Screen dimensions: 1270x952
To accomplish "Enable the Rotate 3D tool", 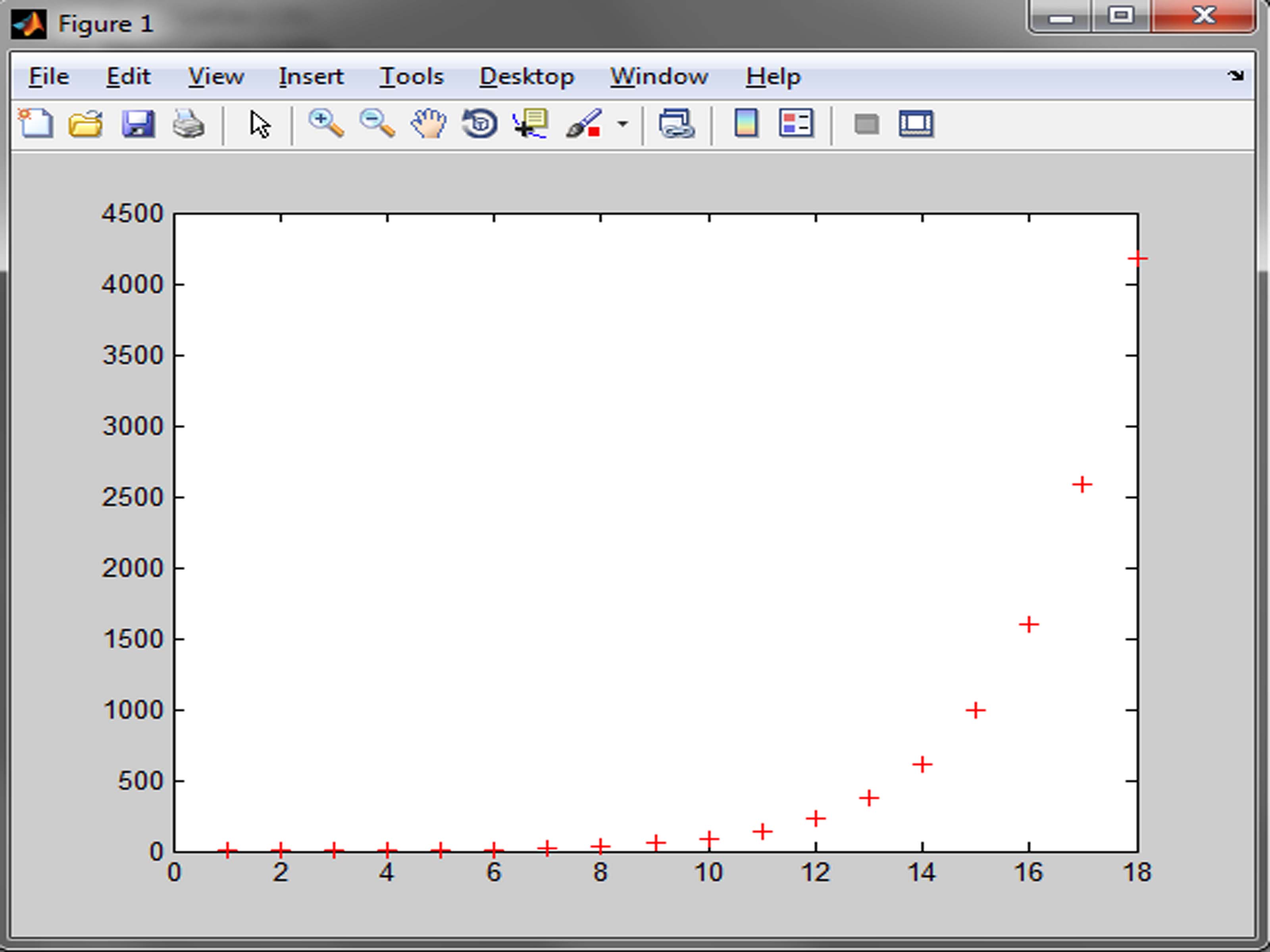I will pos(479,123).
